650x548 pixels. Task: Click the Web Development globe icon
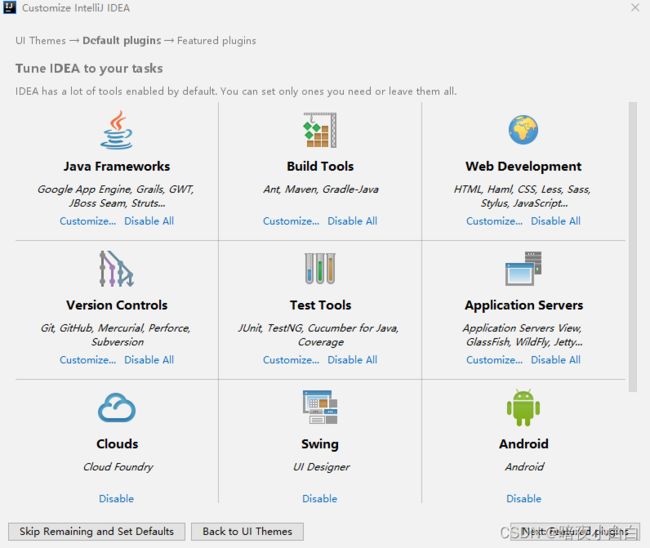[x=523, y=130]
